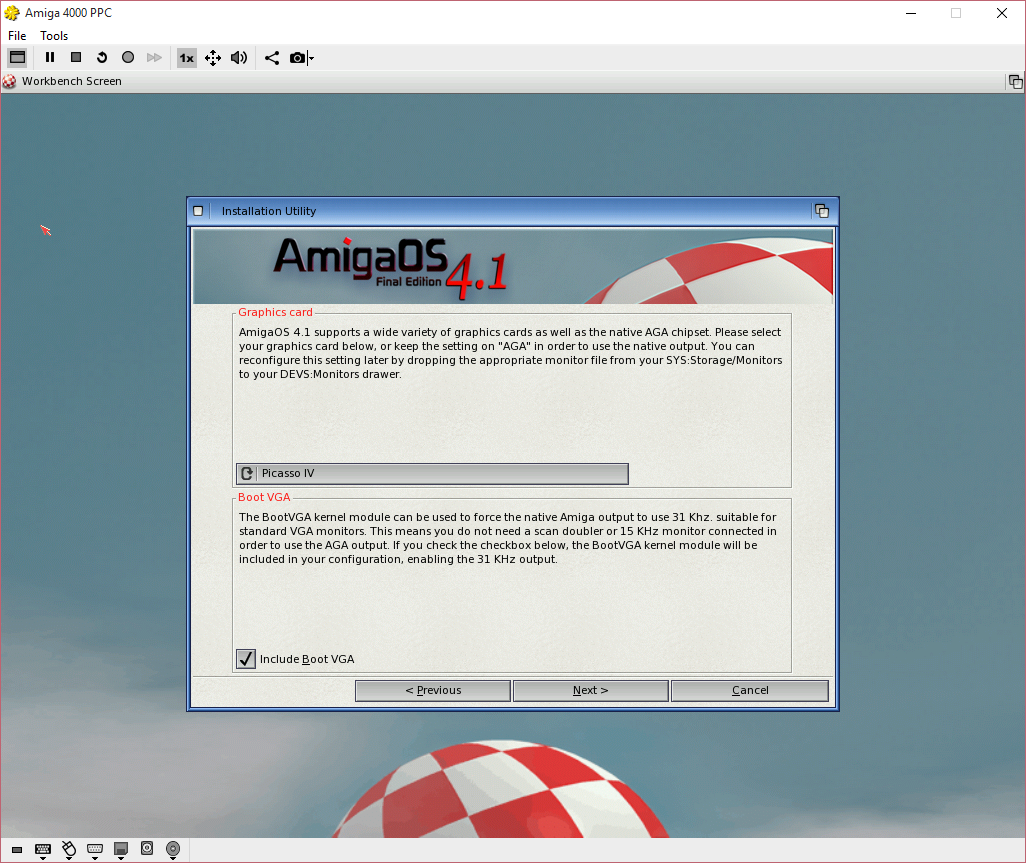
Task: Click the four-arrow move icon
Action: tap(213, 58)
